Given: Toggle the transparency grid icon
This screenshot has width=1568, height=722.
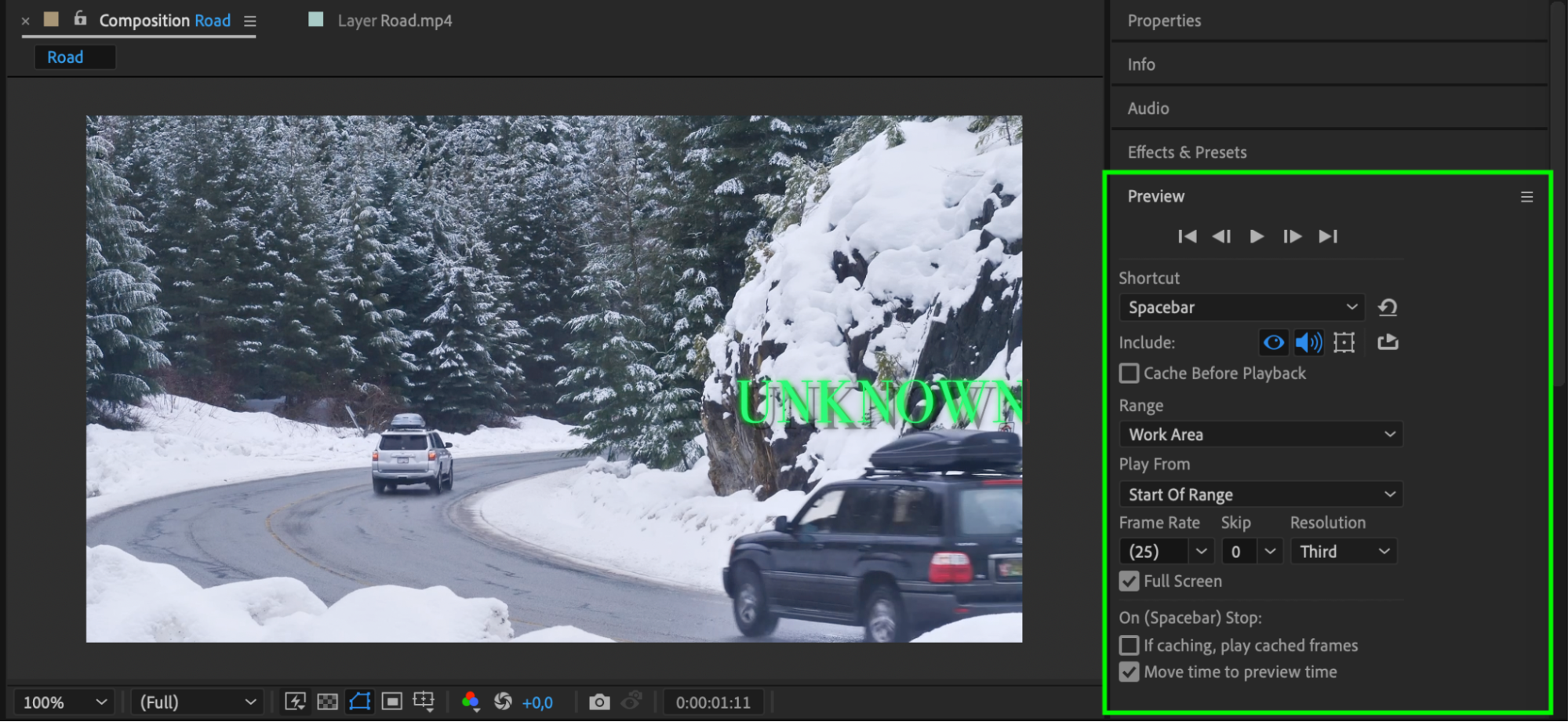Looking at the screenshot, I should click(328, 702).
